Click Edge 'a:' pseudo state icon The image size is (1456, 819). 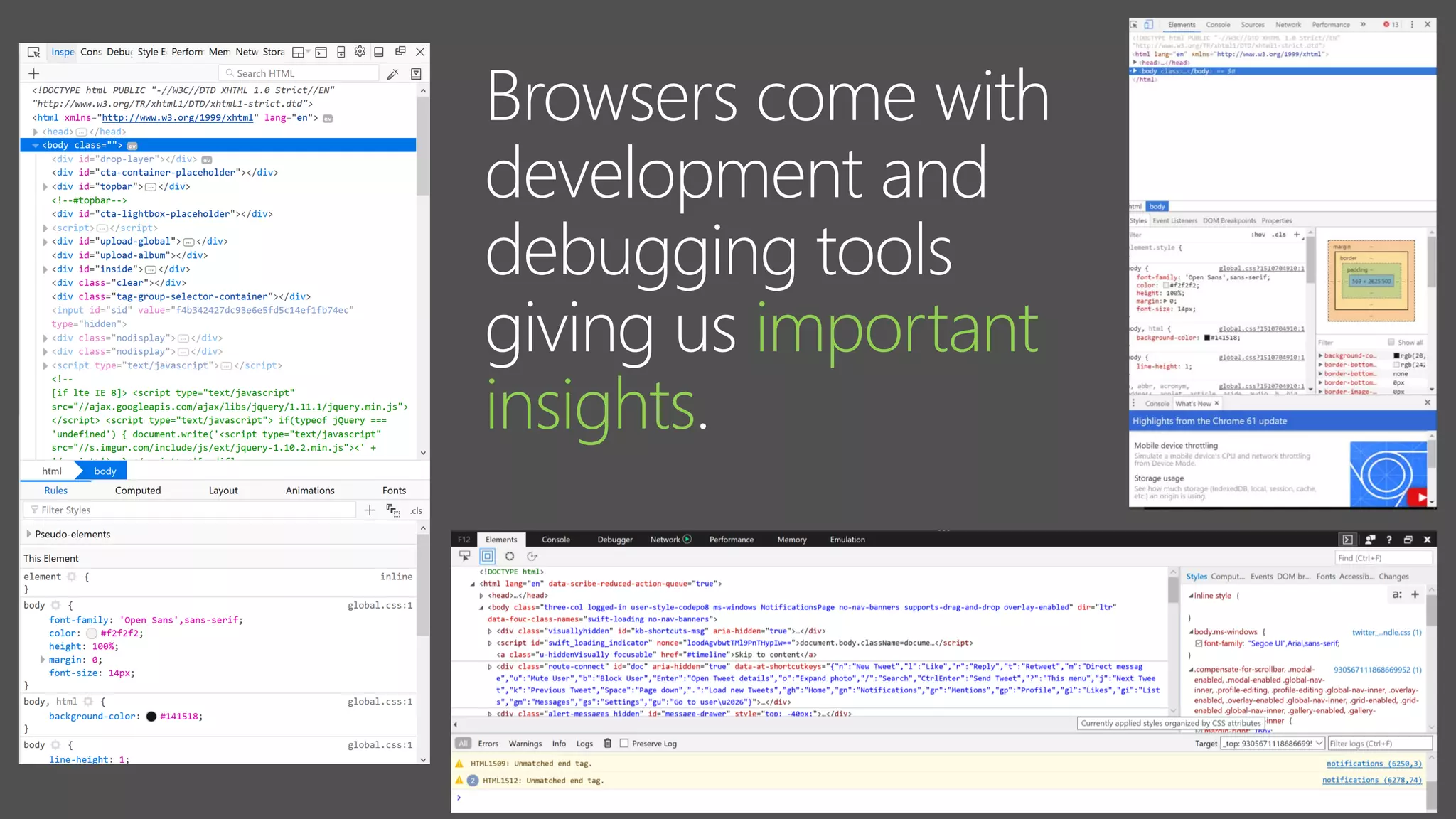1396,594
